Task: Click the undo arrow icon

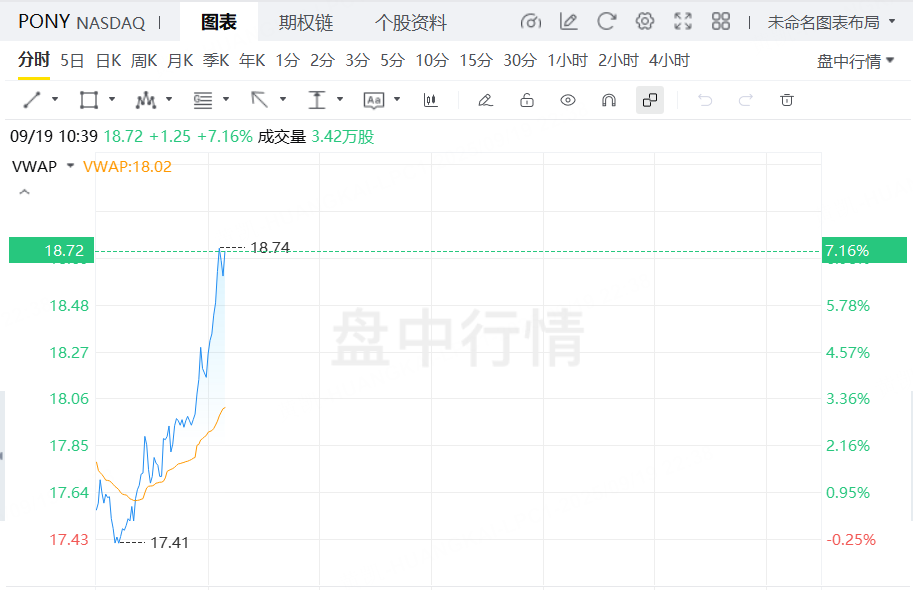Action: pos(705,100)
